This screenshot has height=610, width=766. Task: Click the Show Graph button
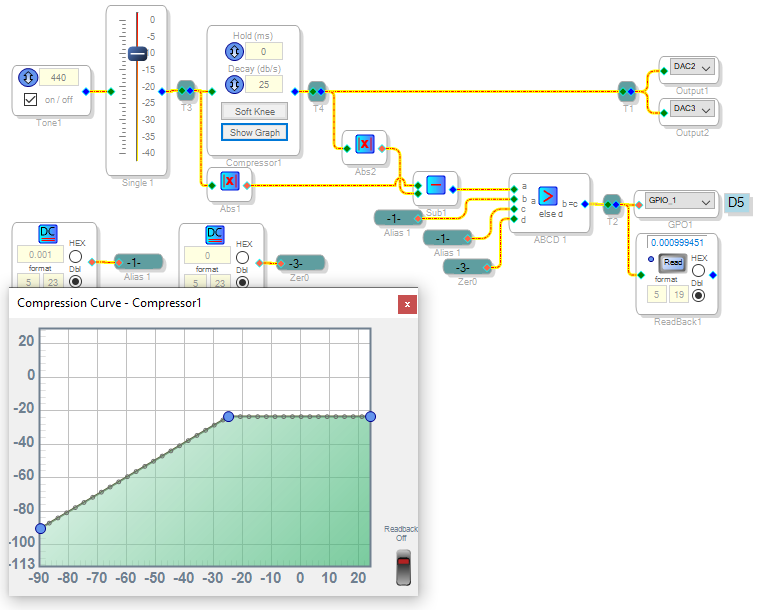click(x=255, y=132)
